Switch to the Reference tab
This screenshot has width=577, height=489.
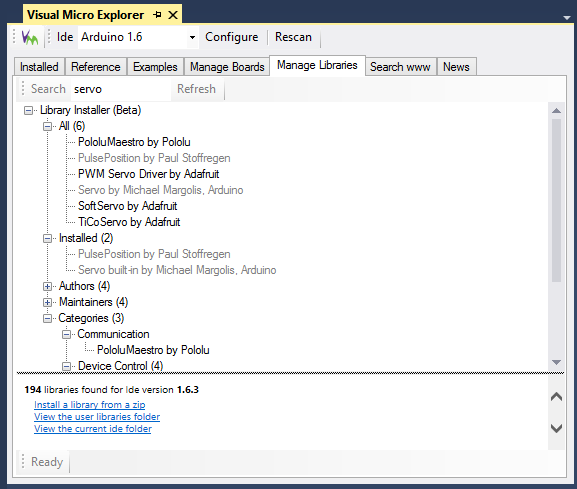96,67
